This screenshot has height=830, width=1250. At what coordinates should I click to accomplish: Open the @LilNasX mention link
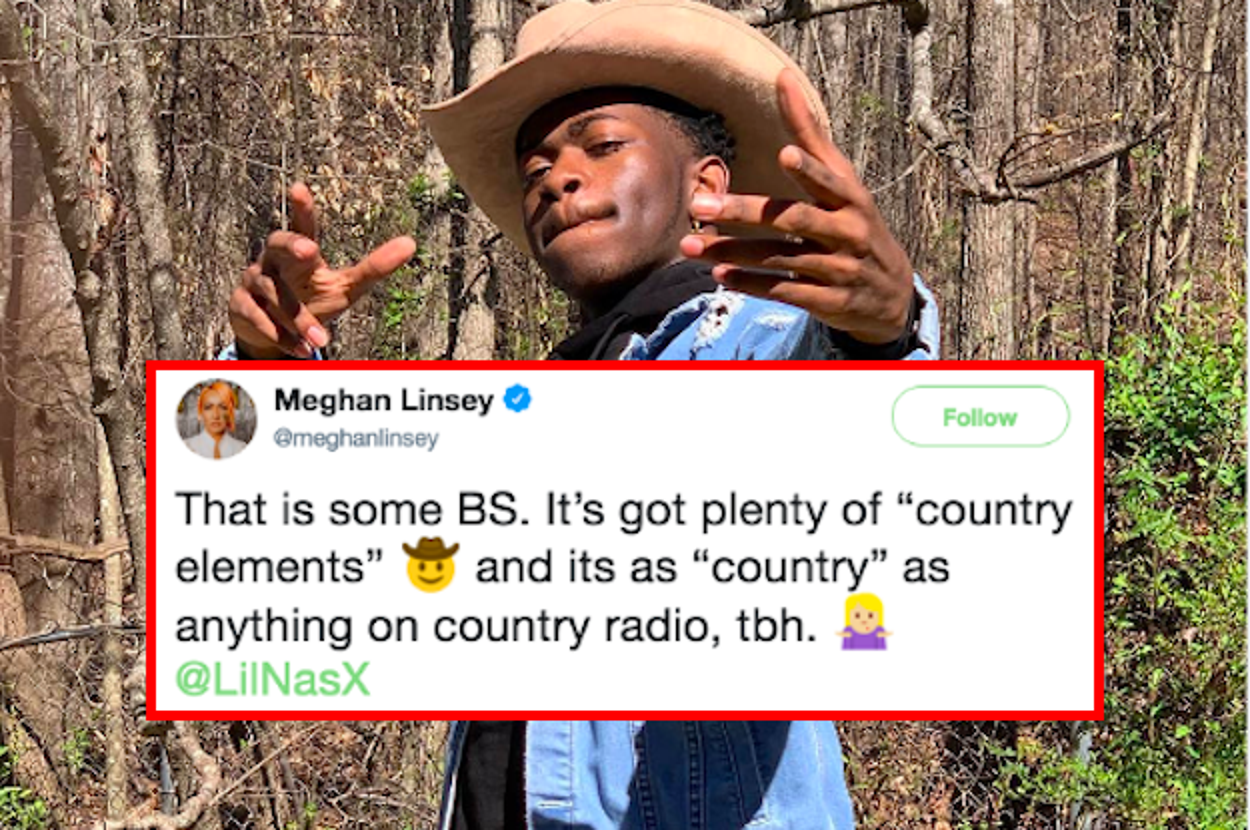point(273,679)
